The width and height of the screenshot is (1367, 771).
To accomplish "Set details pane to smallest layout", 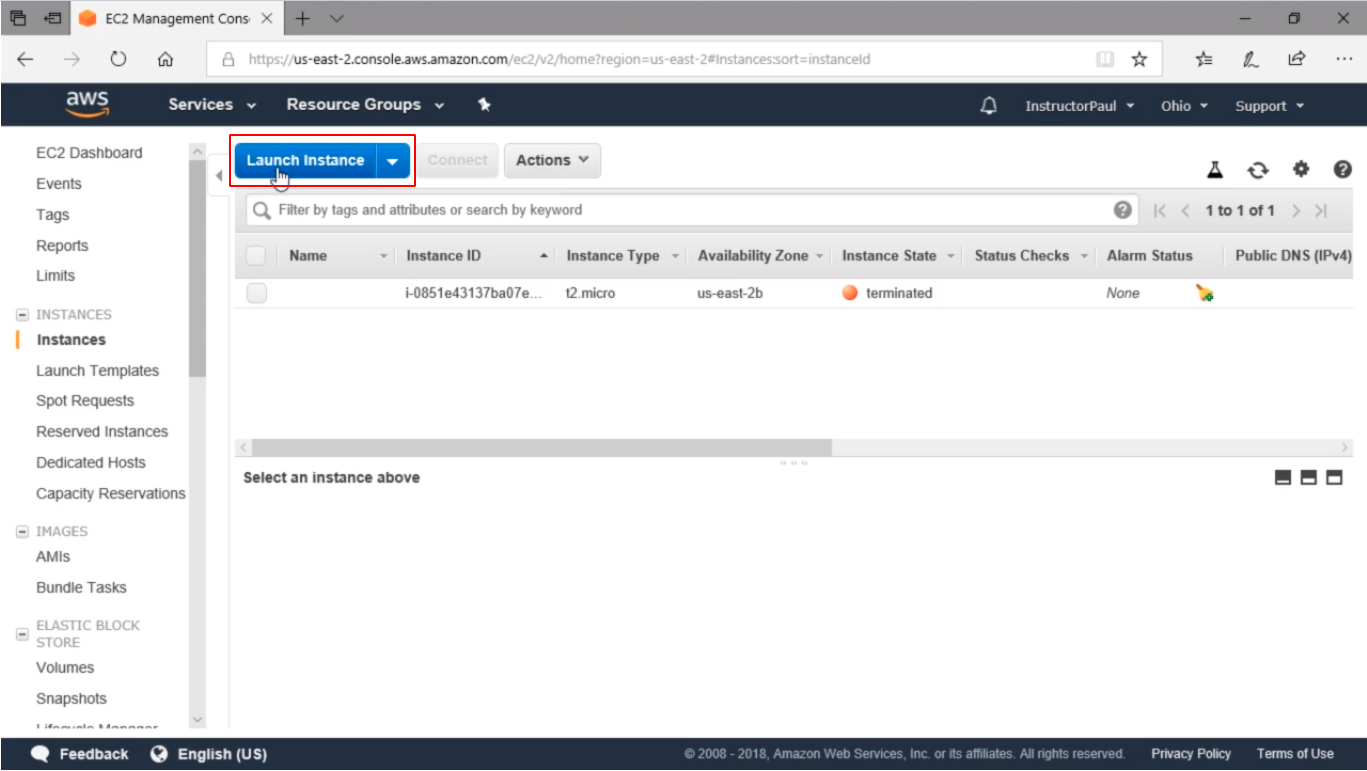I will pyautogui.click(x=1284, y=478).
